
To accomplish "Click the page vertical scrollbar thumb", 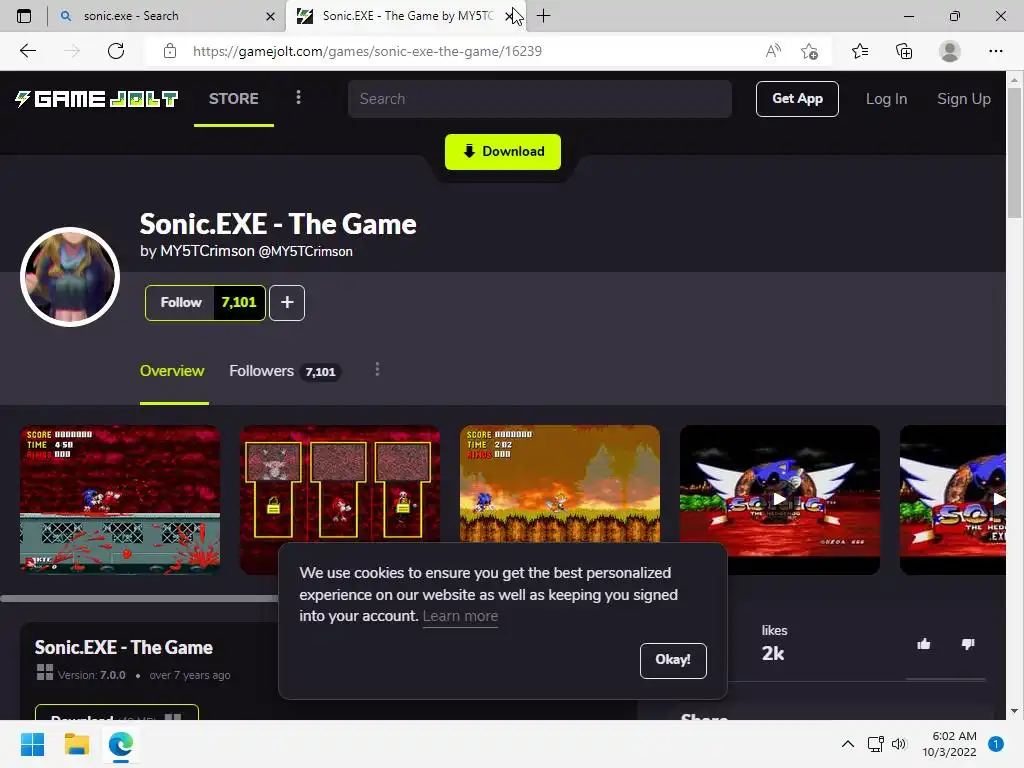I will pos(1014,153).
